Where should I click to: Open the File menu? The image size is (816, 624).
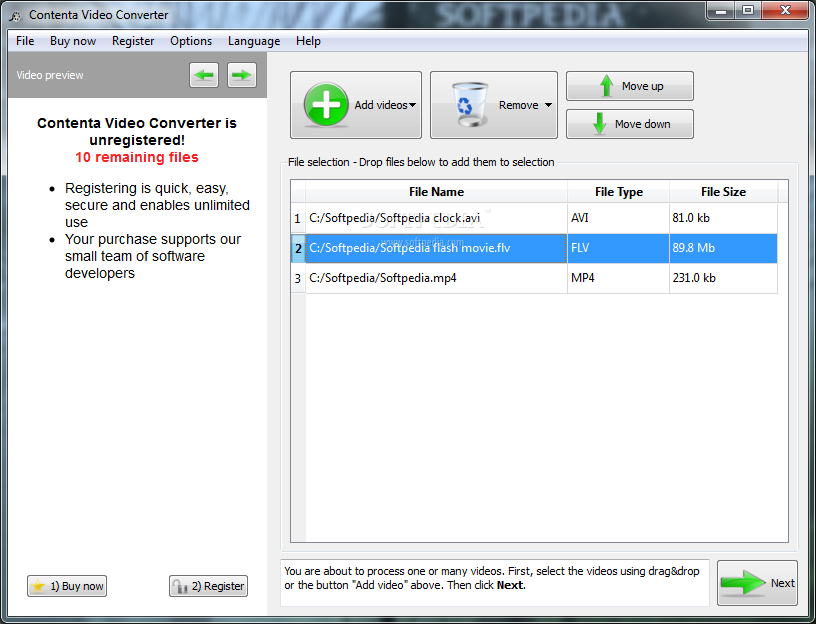pos(25,41)
